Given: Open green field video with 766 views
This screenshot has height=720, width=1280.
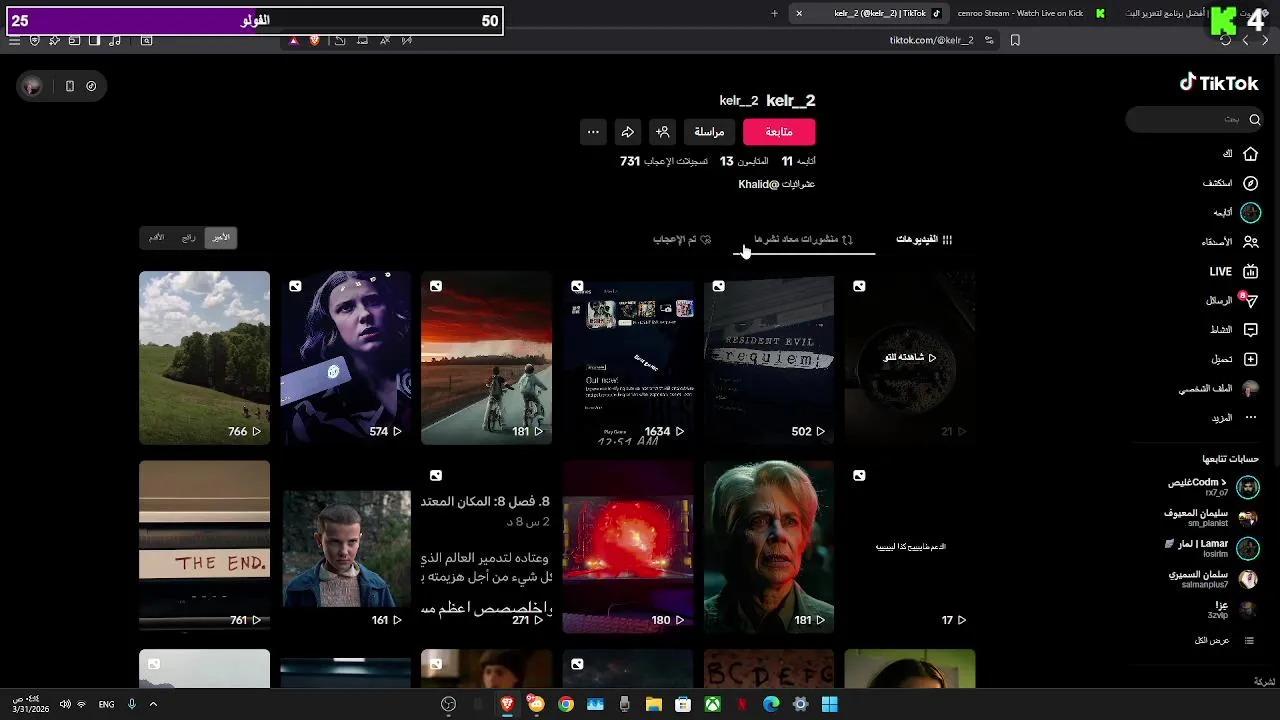Looking at the screenshot, I should 204,358.
